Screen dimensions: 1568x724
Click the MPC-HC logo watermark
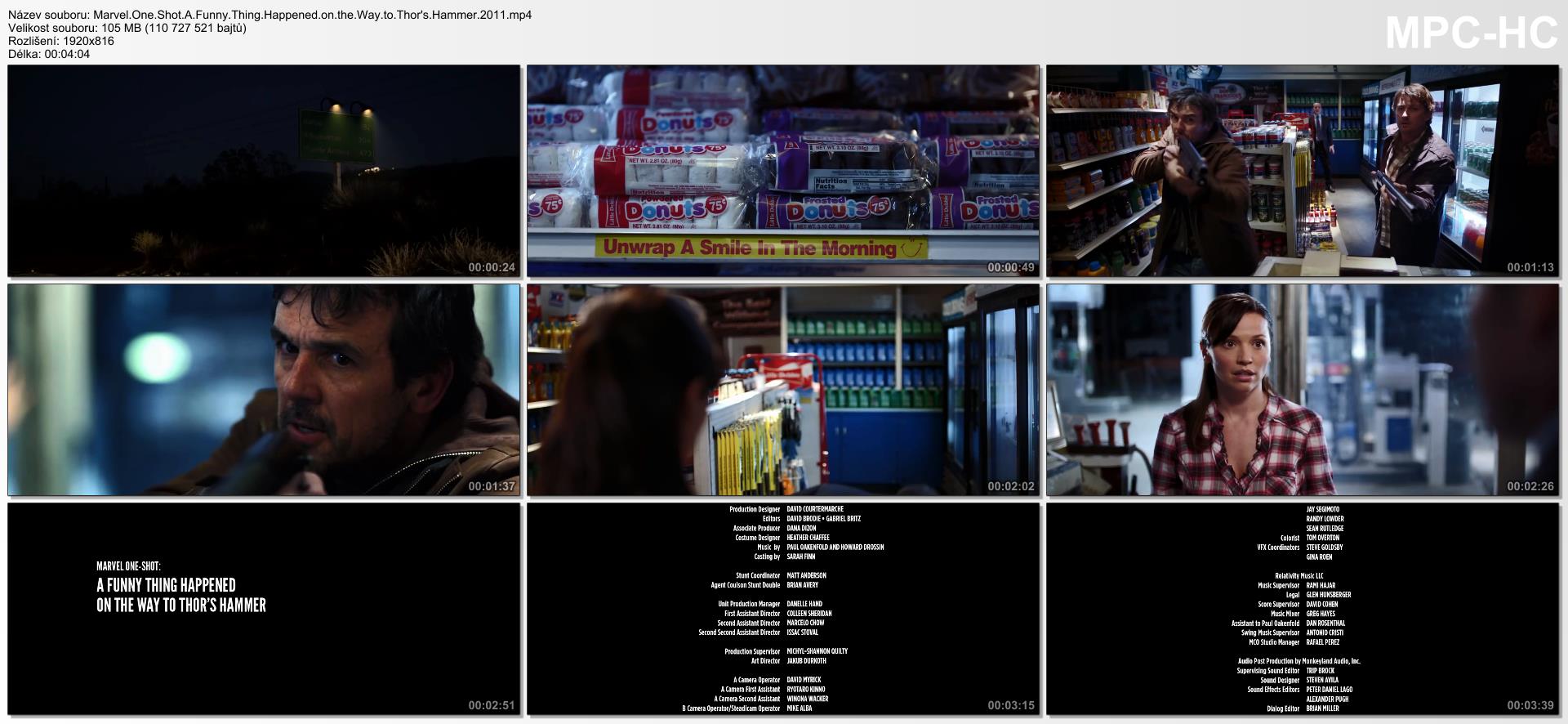(x=1471, y=34)
